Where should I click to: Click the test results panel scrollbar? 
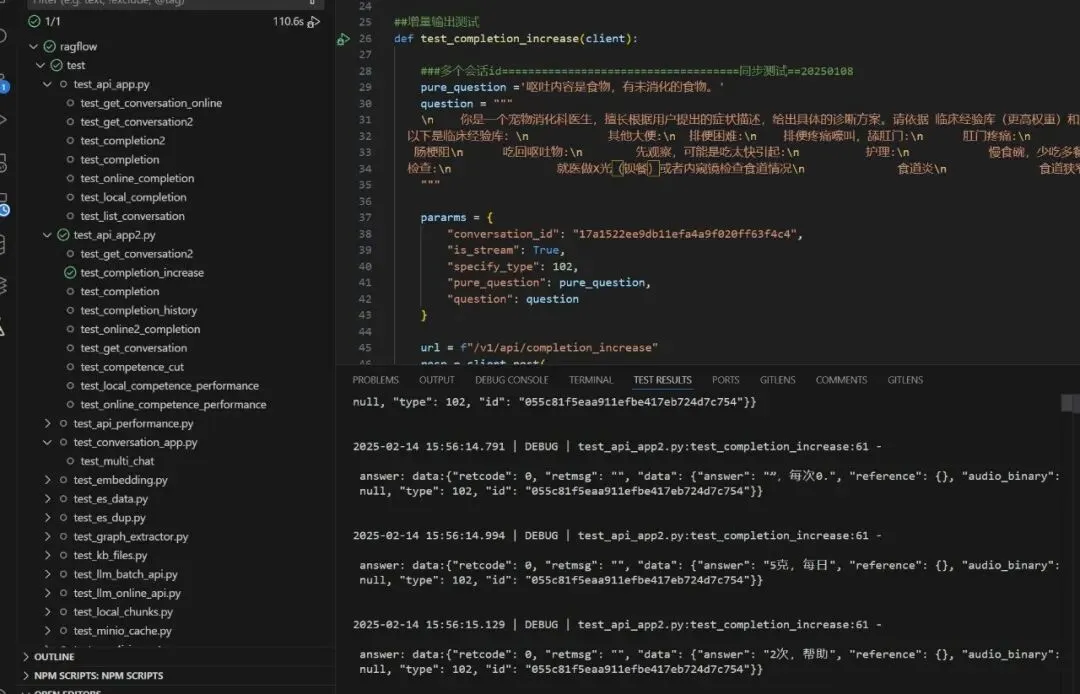click(1070, 403)
